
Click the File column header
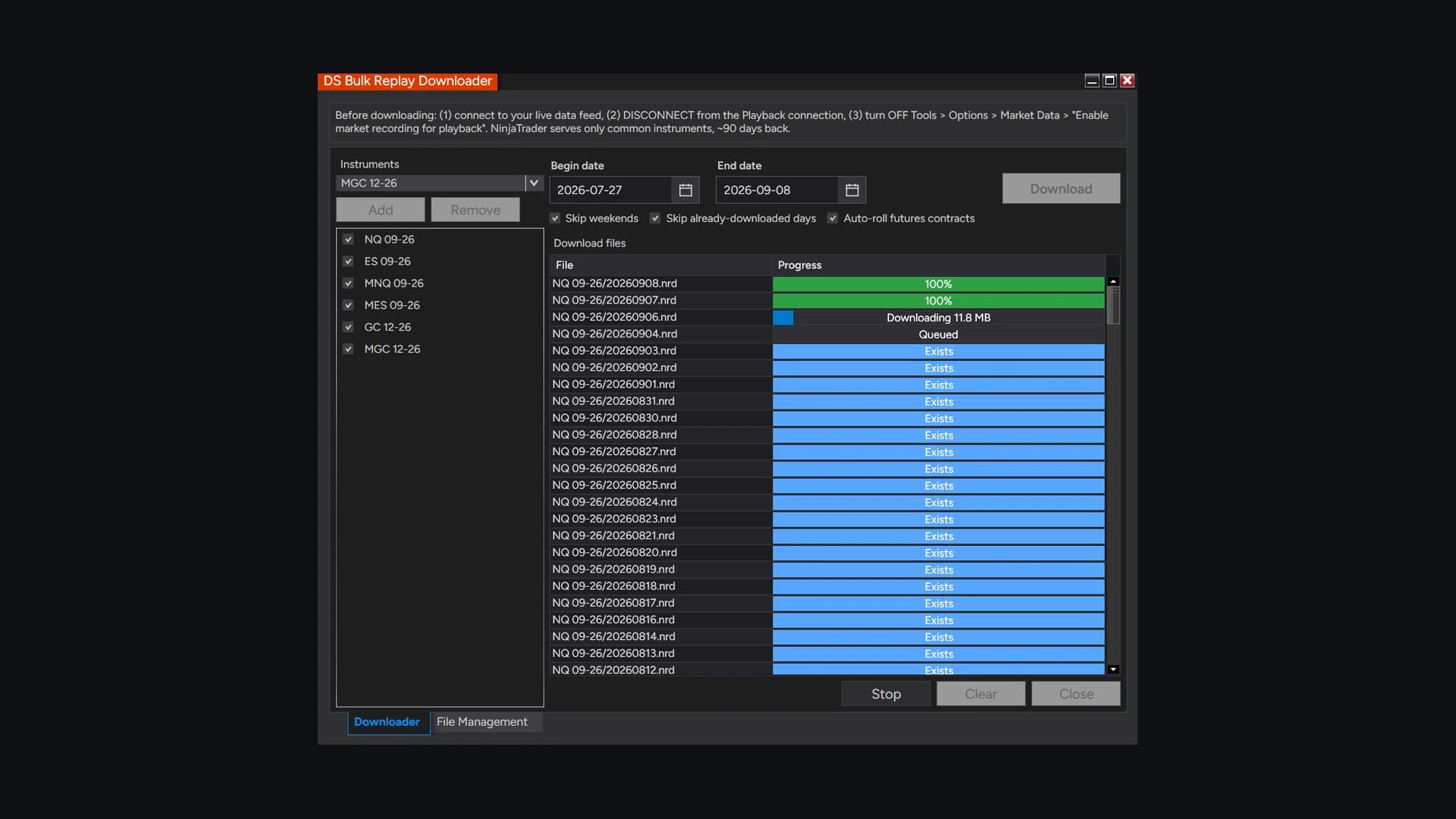click(x=661, y=265)
